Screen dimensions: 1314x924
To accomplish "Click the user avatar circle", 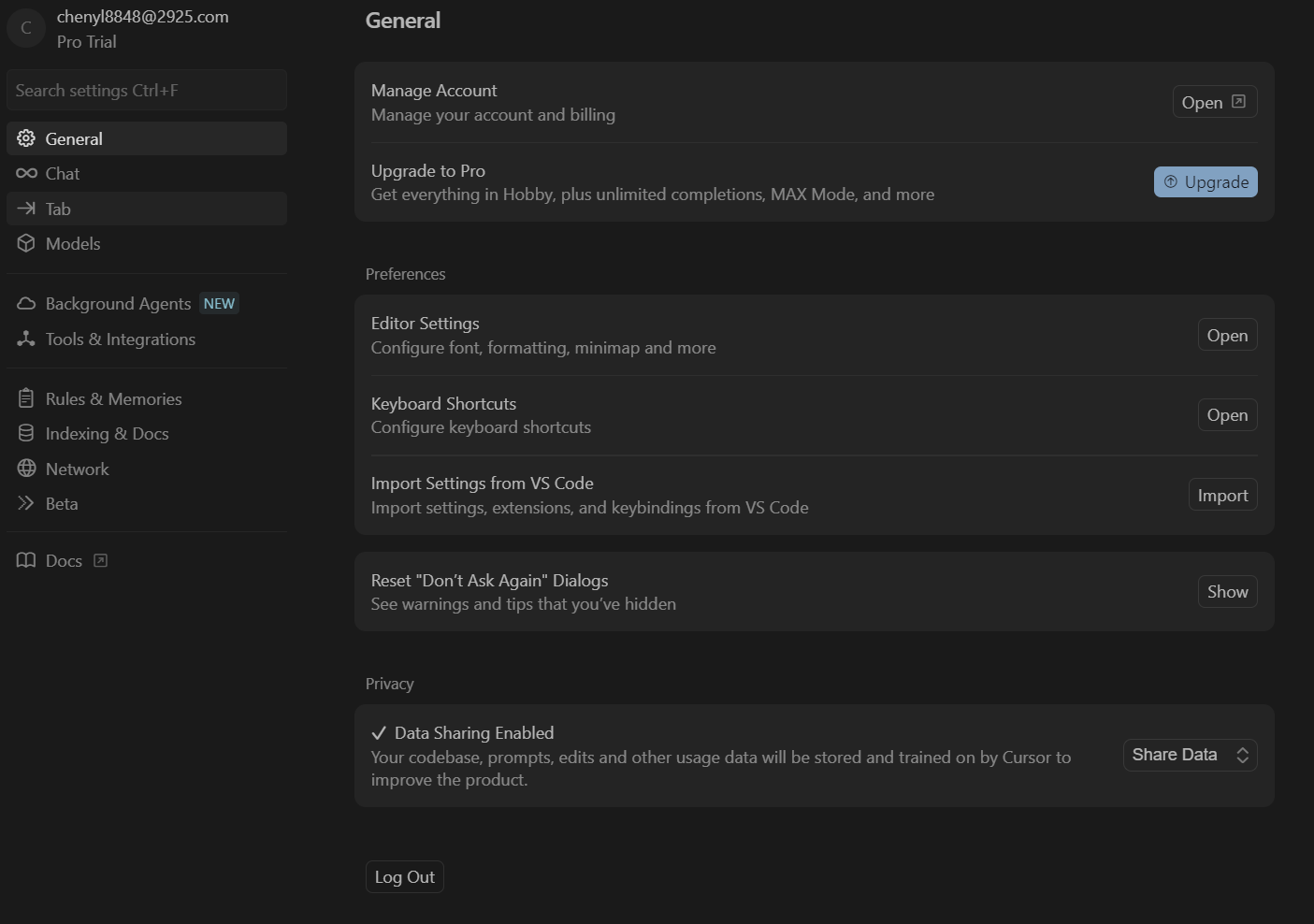I will click(26, 28).
